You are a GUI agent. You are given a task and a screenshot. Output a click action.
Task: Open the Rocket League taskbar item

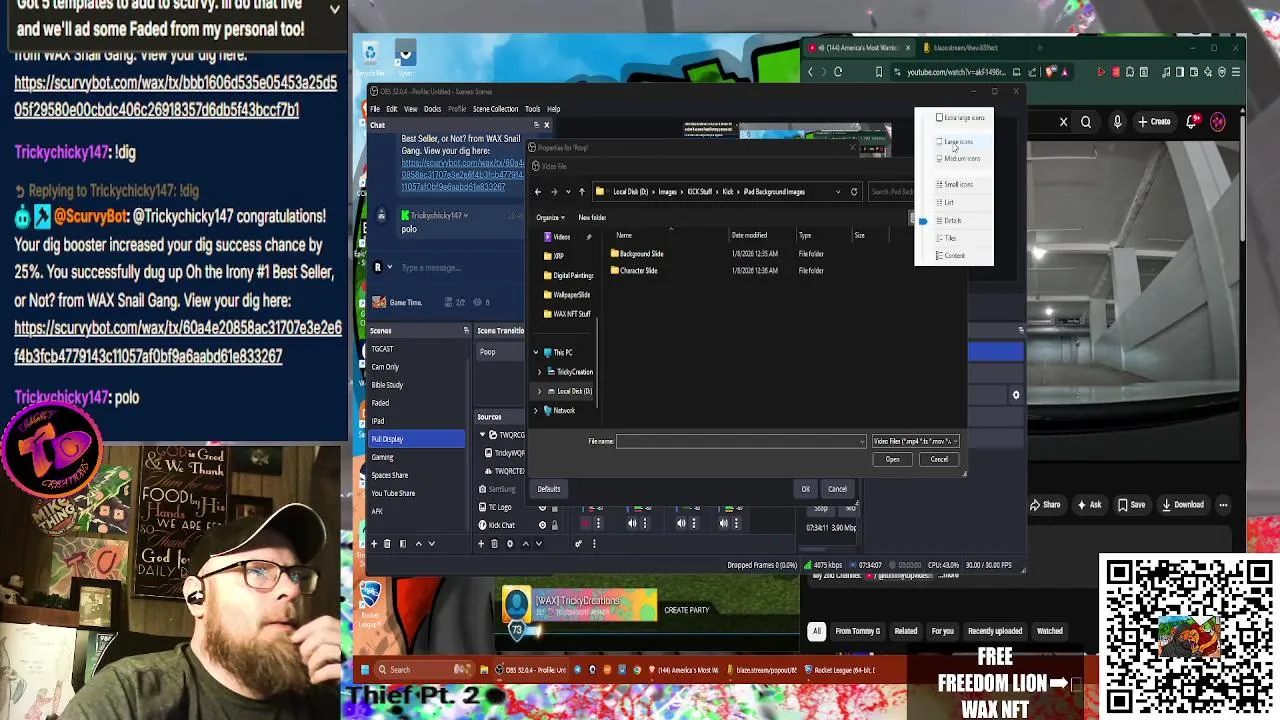pyautogui.click(x=840, y=670)
